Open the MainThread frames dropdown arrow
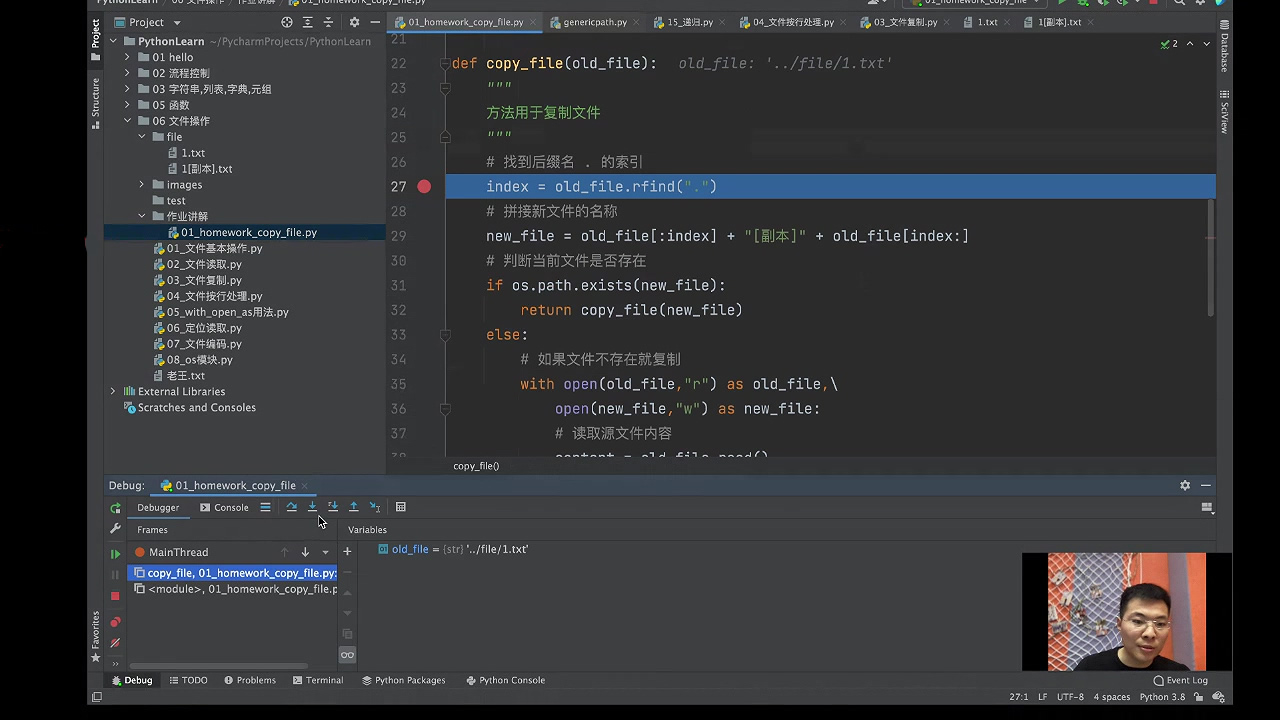Image resolution: width=1280 pixels, height=720 pixels. click(325, 552)
